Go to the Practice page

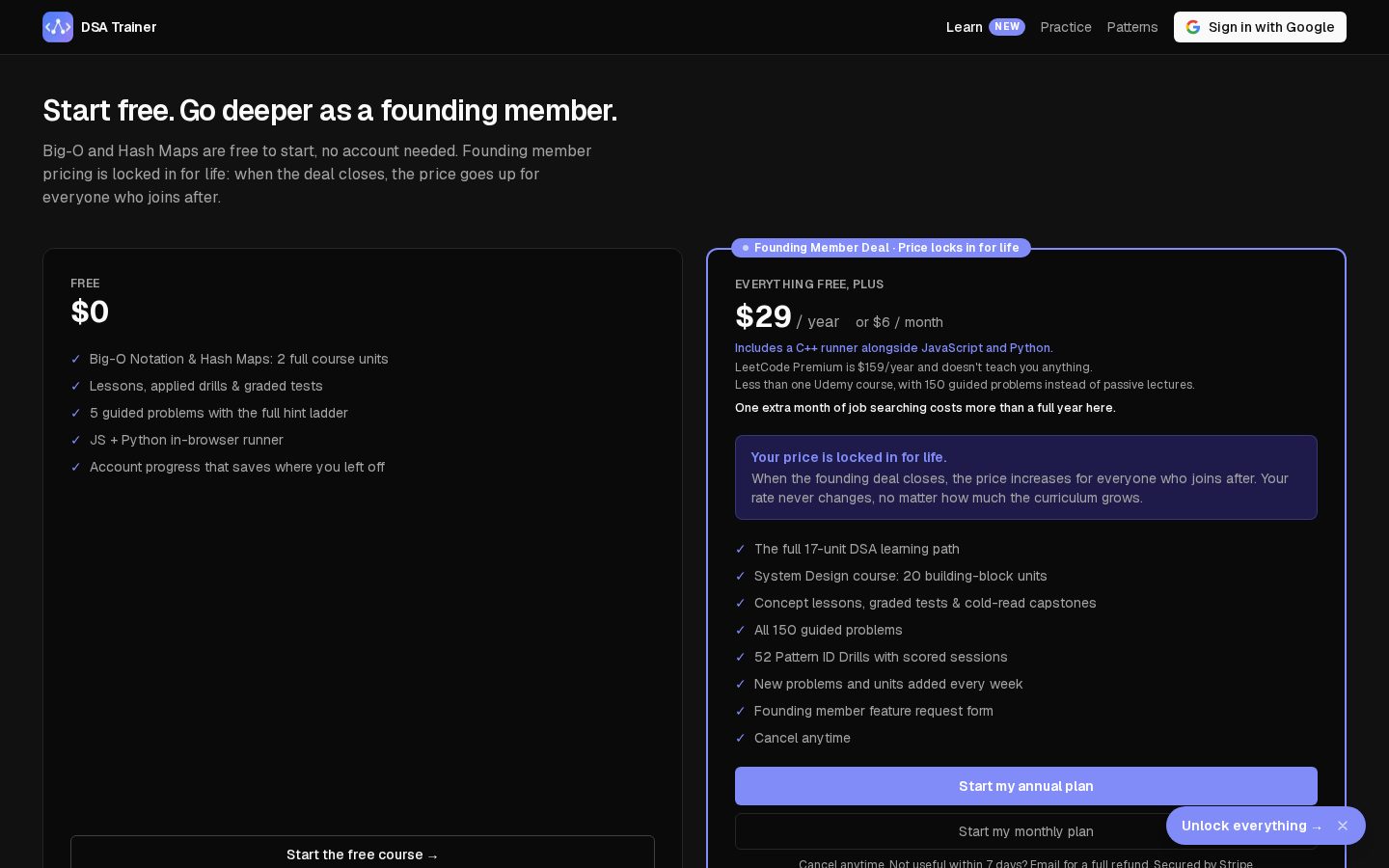[x=1066, y=27]
